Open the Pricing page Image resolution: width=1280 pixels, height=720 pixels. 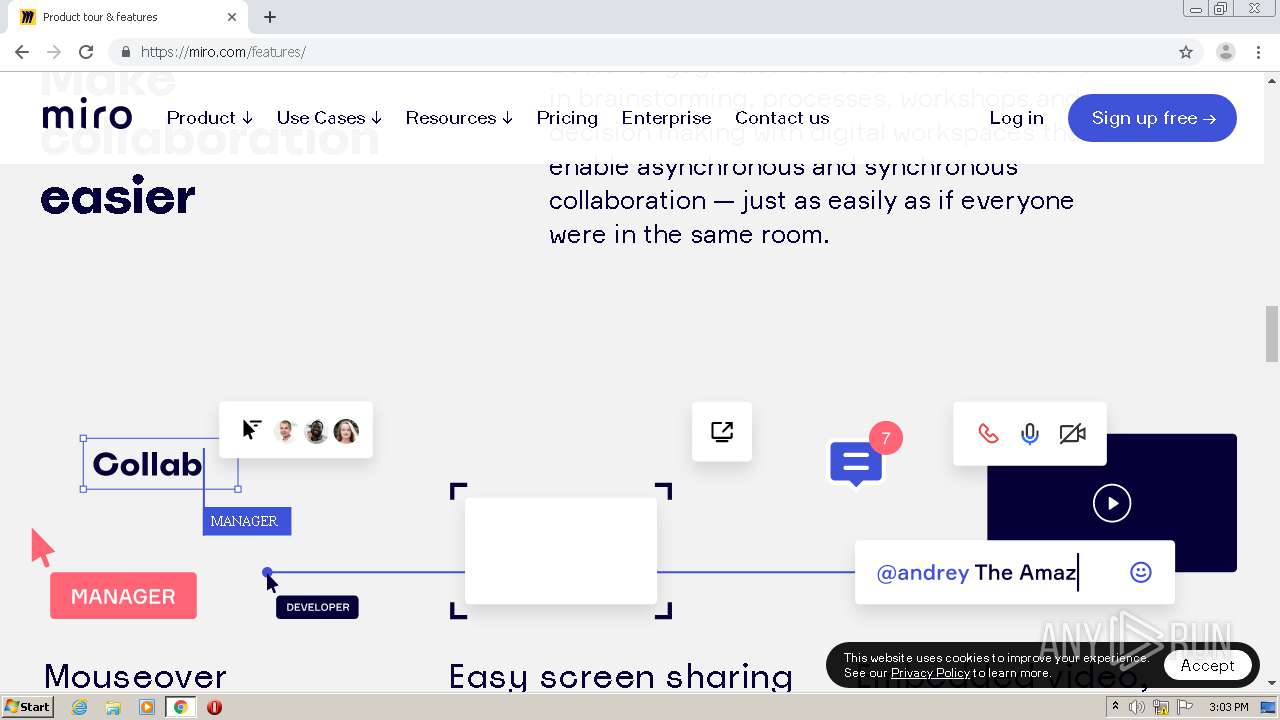(567, 118)
